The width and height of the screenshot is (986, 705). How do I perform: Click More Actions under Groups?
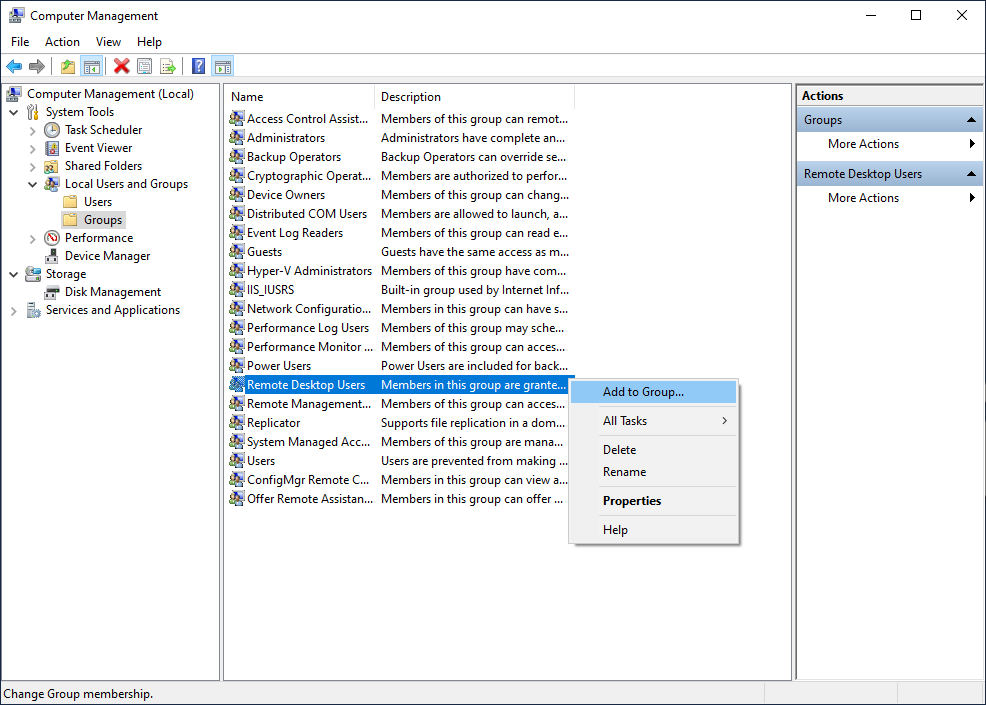click(x=863, y=143)
